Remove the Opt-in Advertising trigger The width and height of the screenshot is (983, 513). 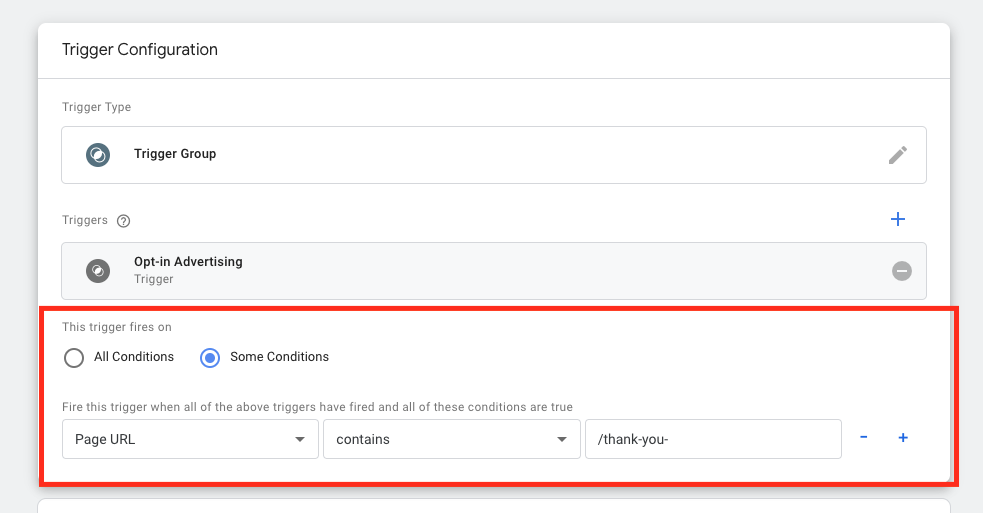(x=902, y=271)
